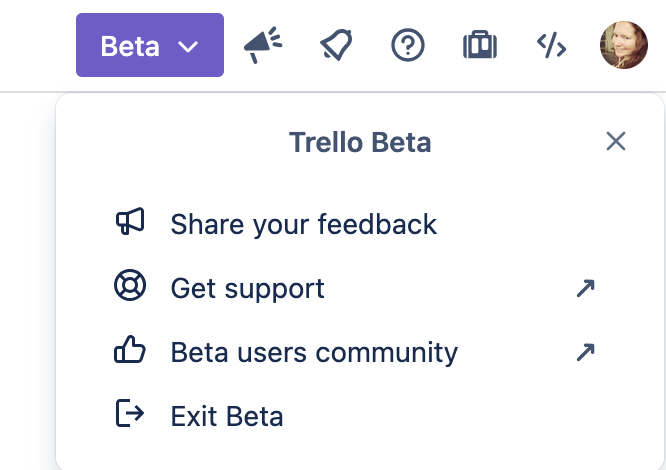666x470 pixels.
Task: Click the thumbs-up icon beside Beta users community
Action: (x=131, y=351)
